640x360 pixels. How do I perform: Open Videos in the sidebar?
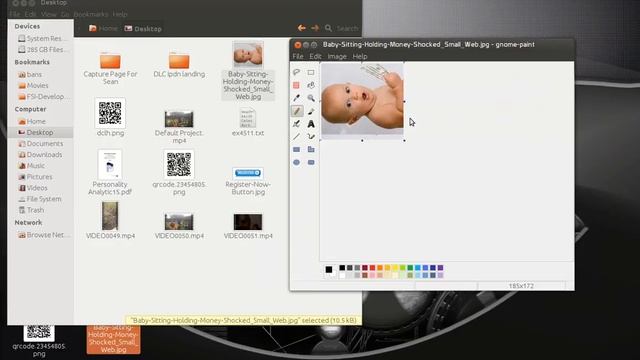33,188
